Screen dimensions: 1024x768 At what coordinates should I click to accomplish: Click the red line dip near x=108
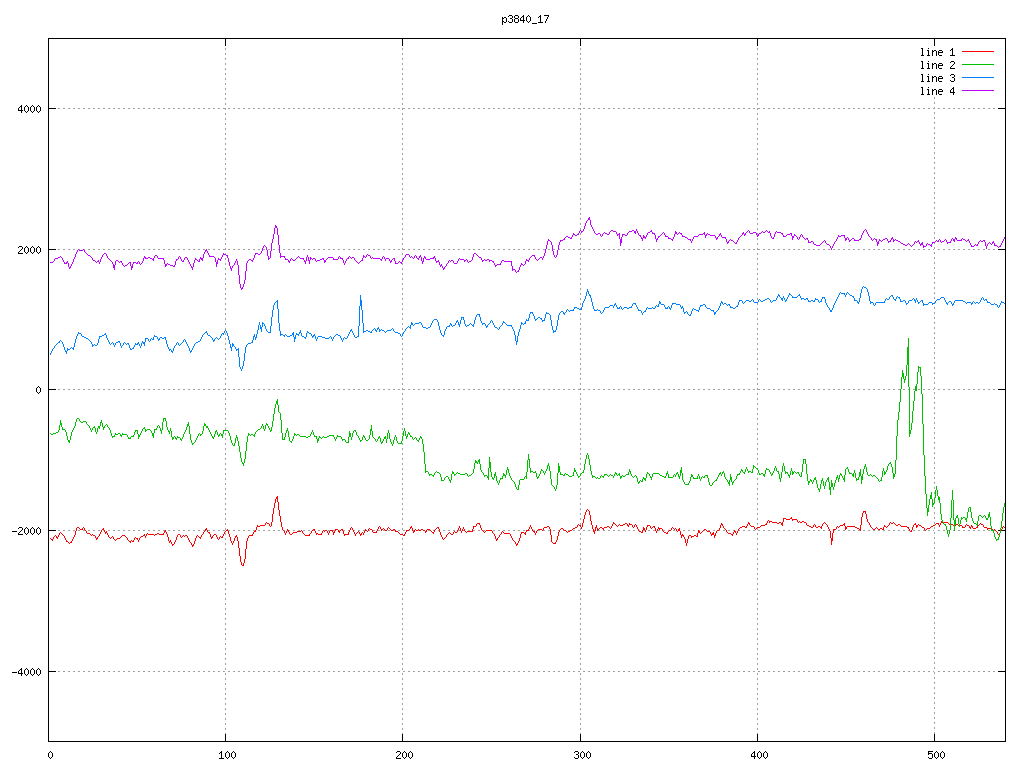pos(242,564)
